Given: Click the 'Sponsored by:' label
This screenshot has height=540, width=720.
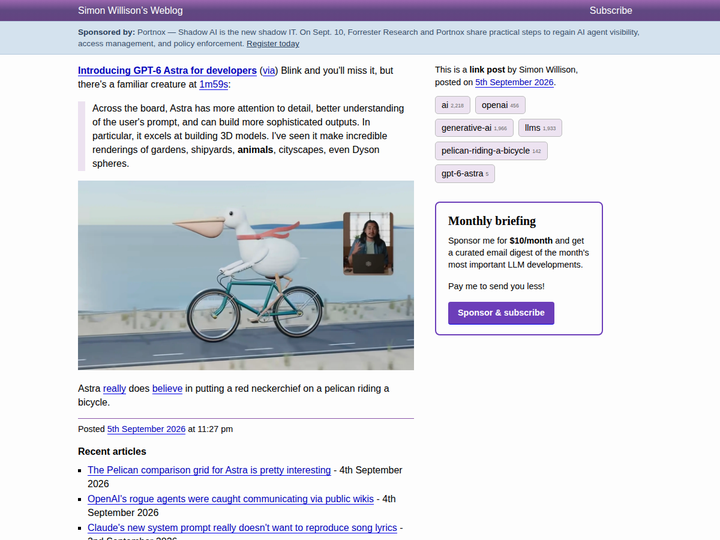Looking at the screenshot, I should (x=107, y=32).
